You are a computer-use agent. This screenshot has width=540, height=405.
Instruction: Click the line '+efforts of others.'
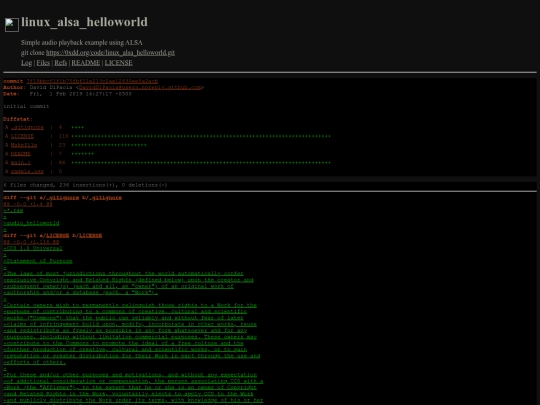coord(34,362)
